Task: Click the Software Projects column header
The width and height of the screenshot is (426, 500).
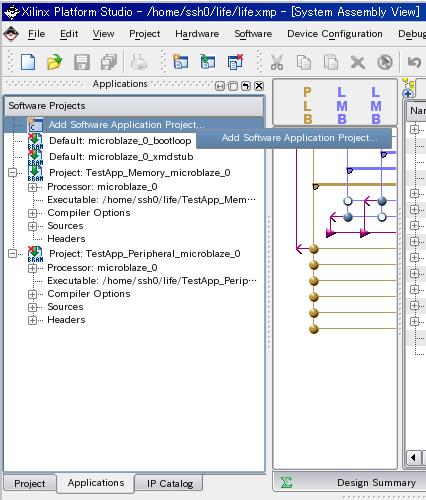Action: point(134,106)
